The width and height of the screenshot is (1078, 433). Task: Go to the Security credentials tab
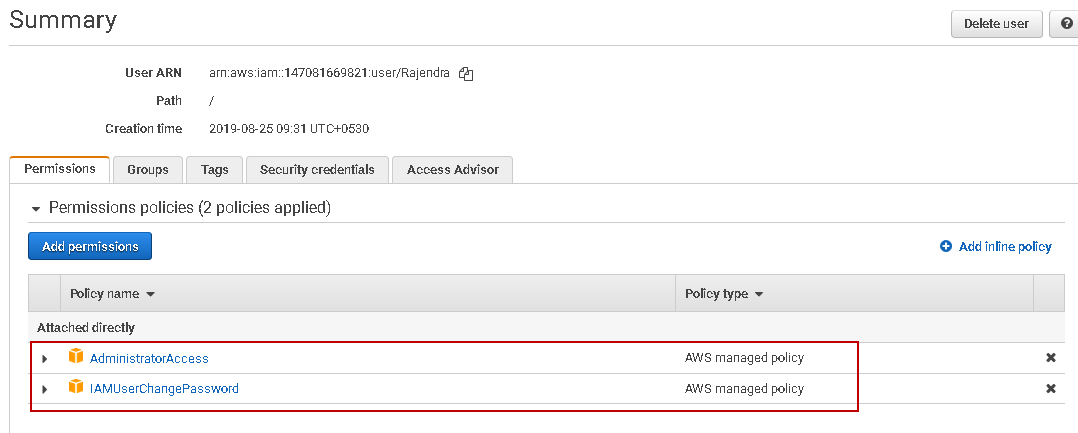coord(317,170)
